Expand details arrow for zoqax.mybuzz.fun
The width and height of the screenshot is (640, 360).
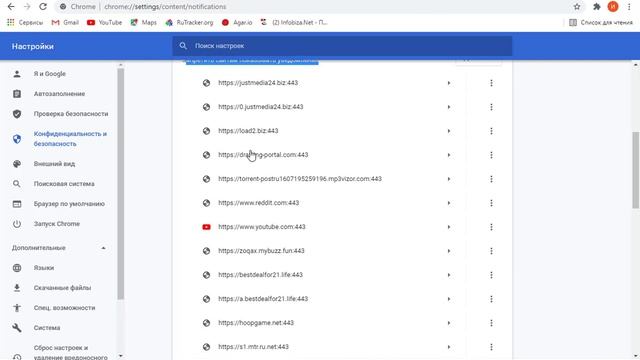[x=449, y=251]
